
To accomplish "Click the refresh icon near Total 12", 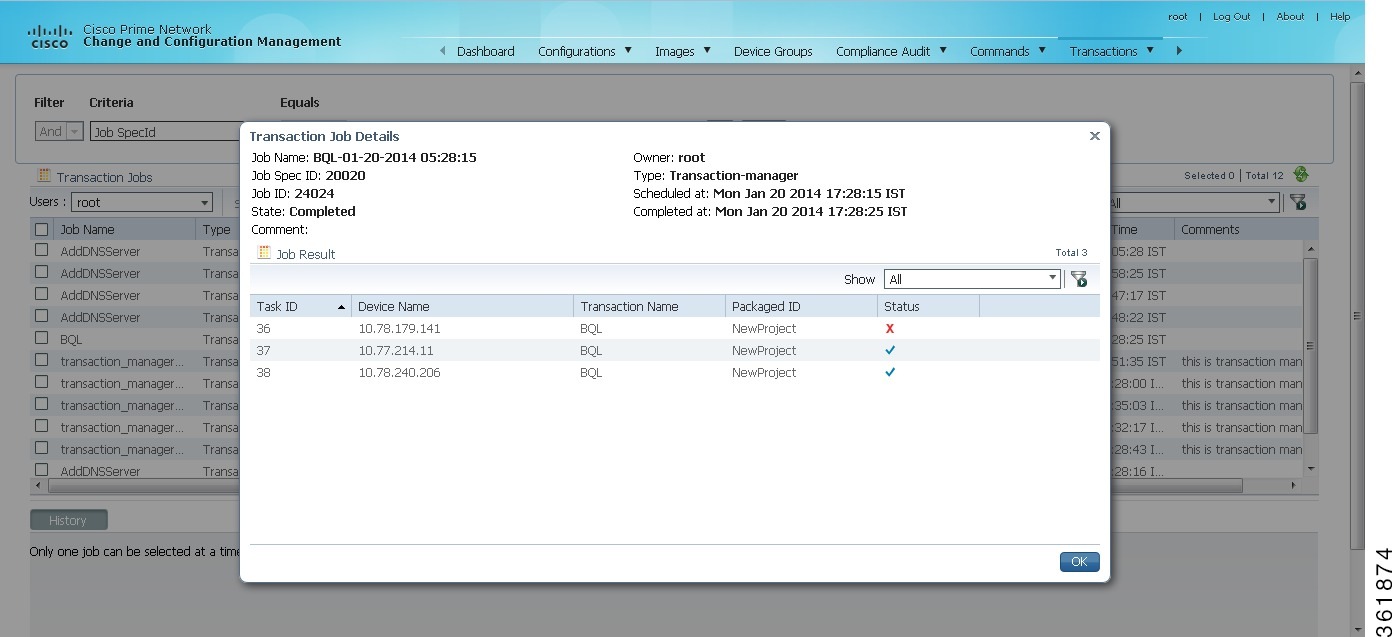I will tap(1300, 174).
